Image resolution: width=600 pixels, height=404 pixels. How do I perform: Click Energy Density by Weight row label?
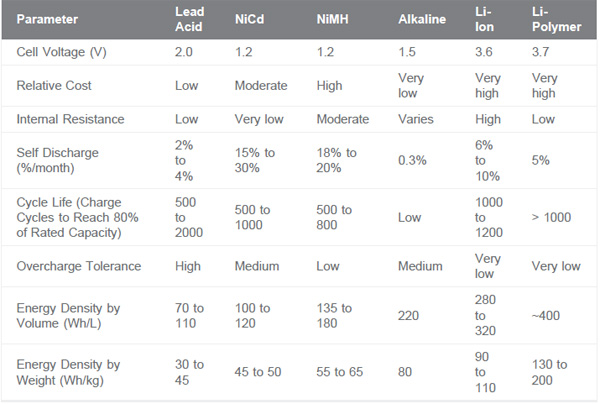click(69, 372)
